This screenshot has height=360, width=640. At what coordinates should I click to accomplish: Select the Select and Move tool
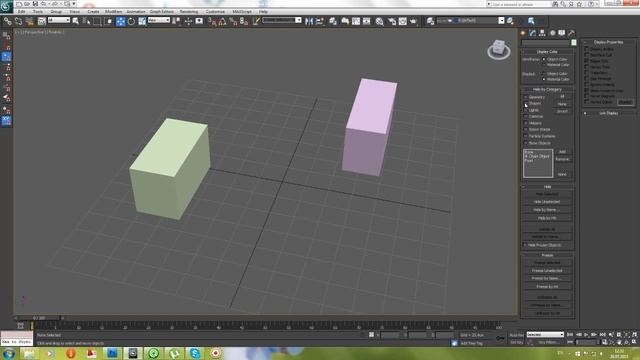click(120, 21)
